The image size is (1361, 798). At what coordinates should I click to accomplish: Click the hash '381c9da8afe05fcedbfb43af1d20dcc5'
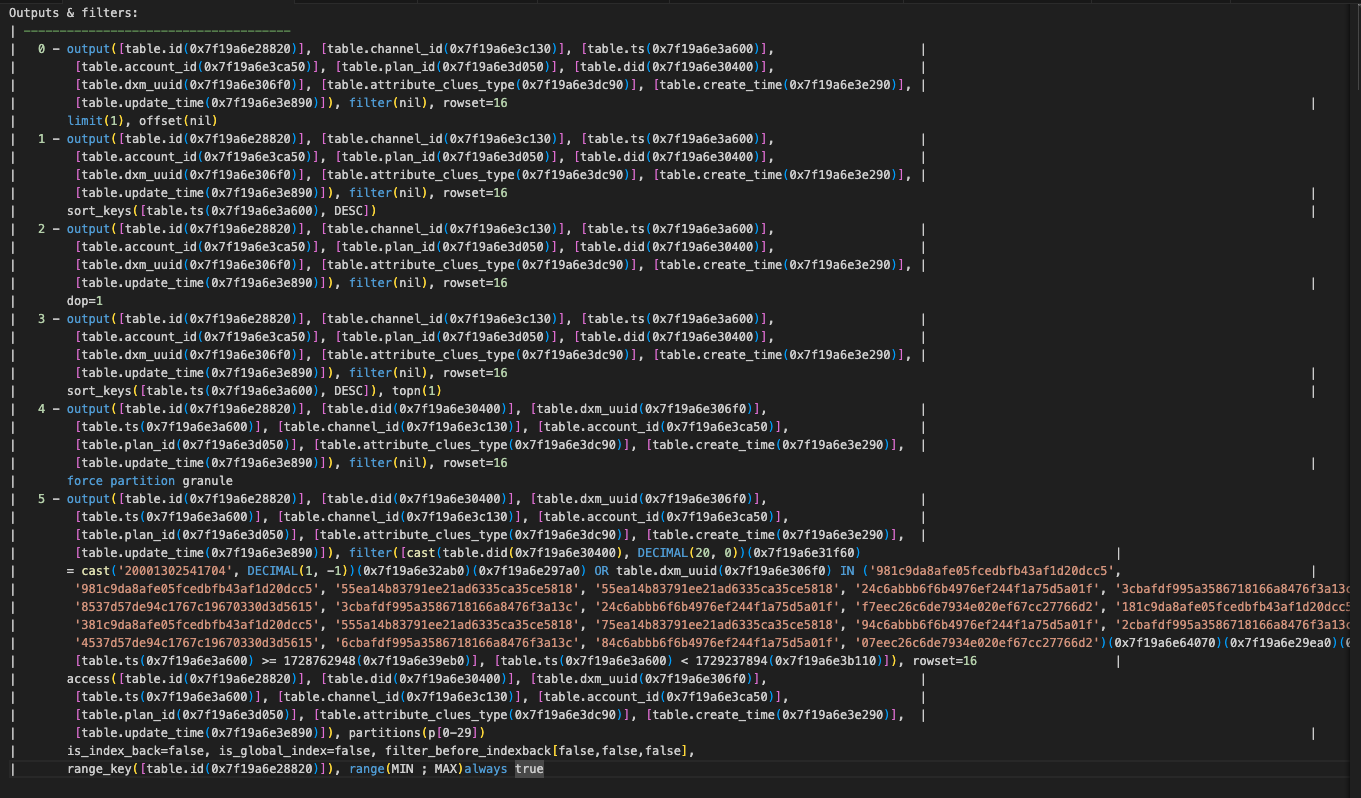click(197, 624)
